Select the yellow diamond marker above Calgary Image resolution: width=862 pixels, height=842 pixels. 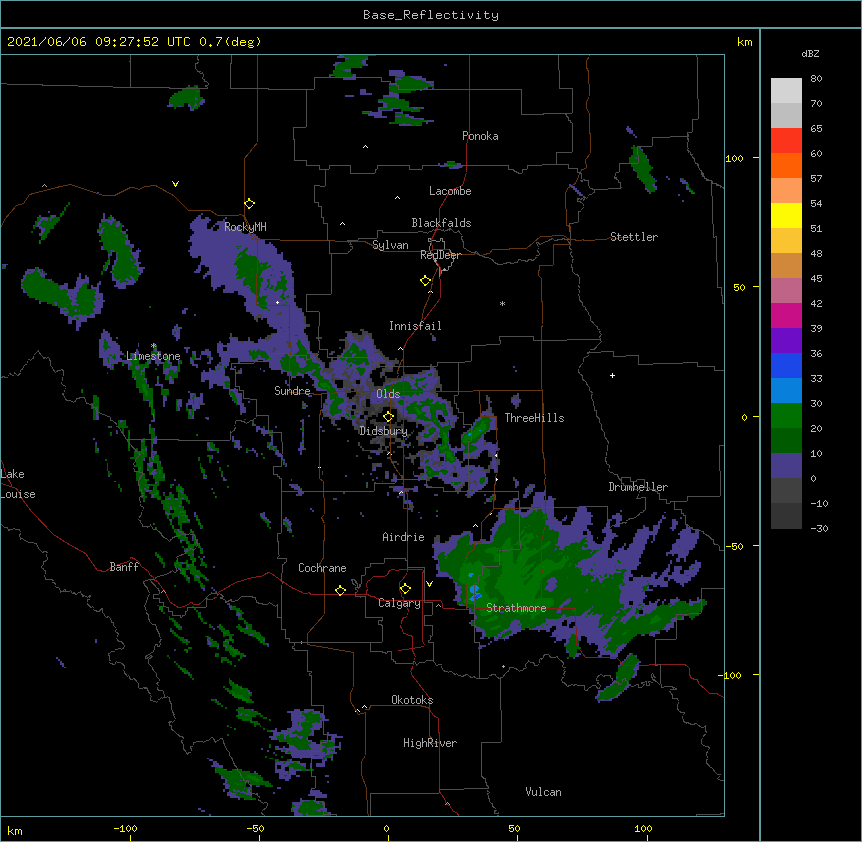[x=405, y=589]
